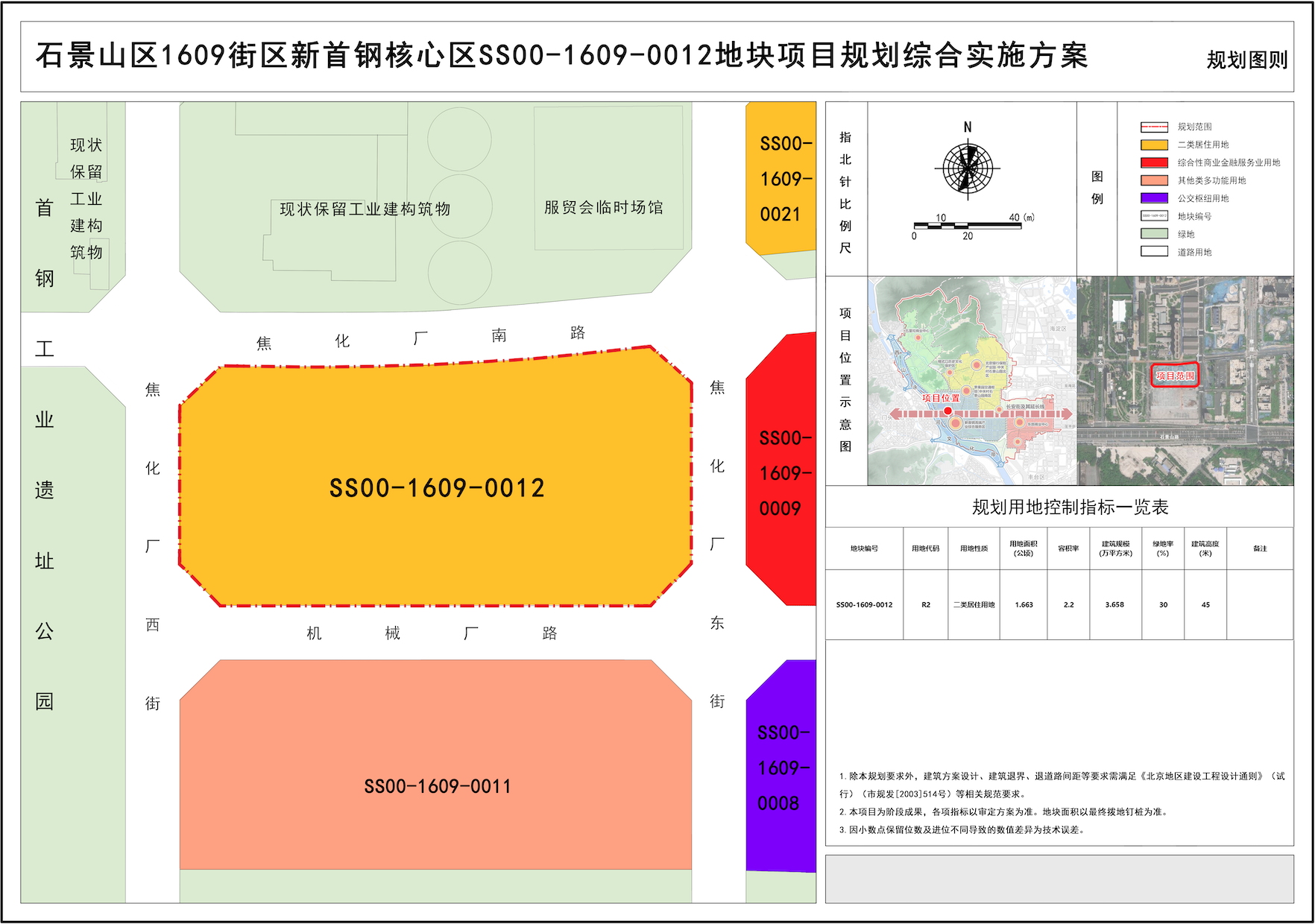Click the 30 green rate cell

click(1163, 605)
